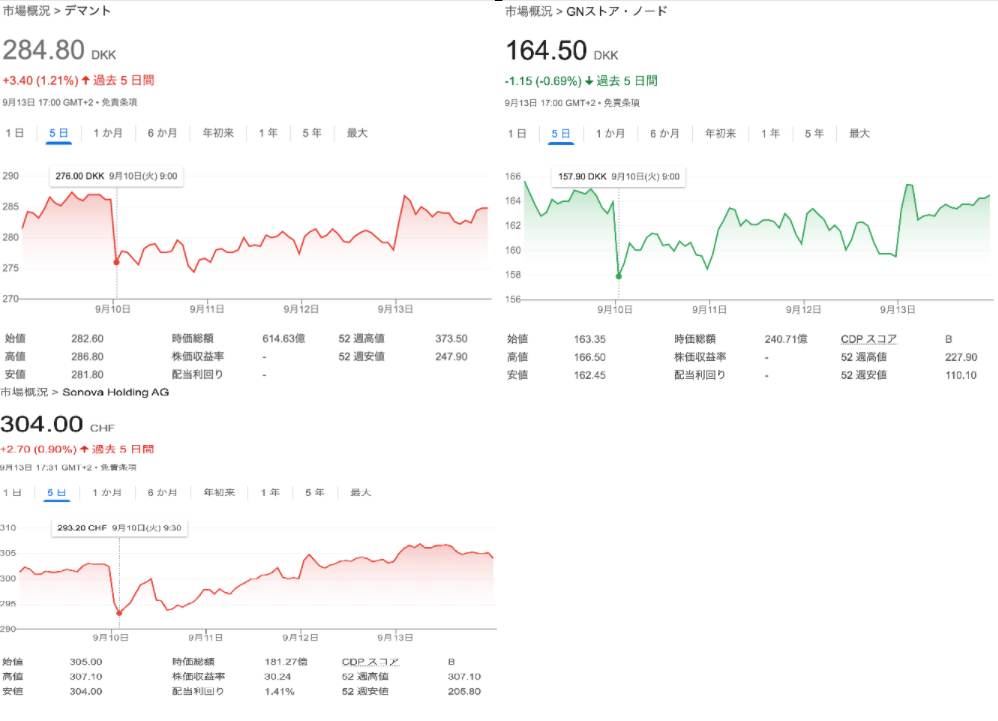Click GNストア・ノード market cap 240.71億

(786, 339)
